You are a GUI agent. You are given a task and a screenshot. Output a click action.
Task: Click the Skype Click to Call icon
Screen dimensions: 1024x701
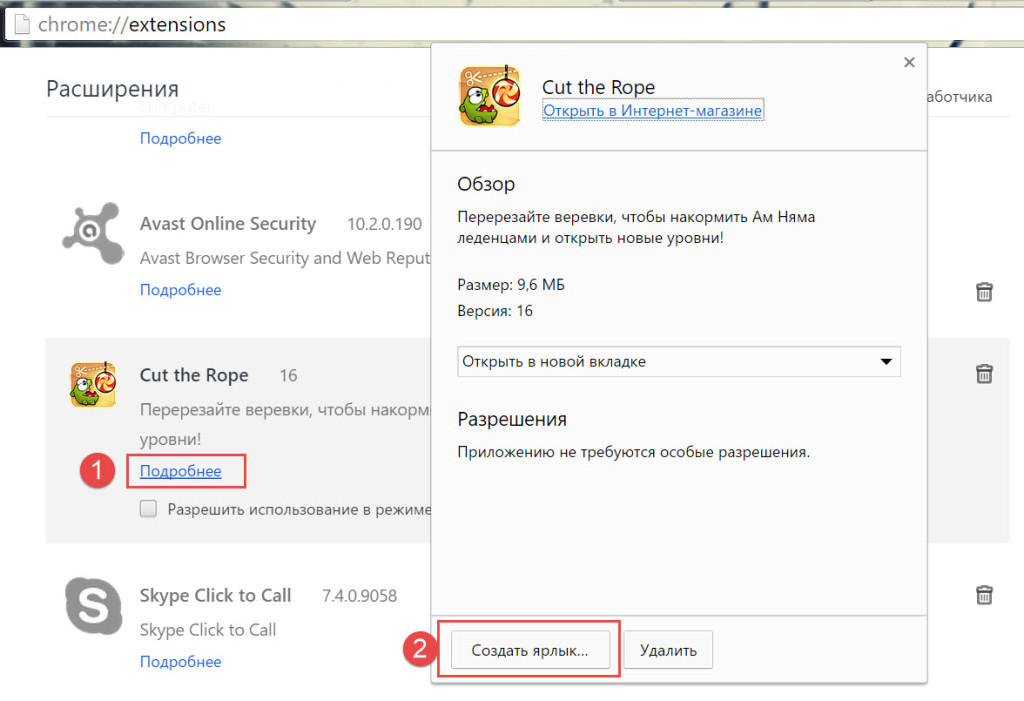pyautogui.click(x=93, y=606)
